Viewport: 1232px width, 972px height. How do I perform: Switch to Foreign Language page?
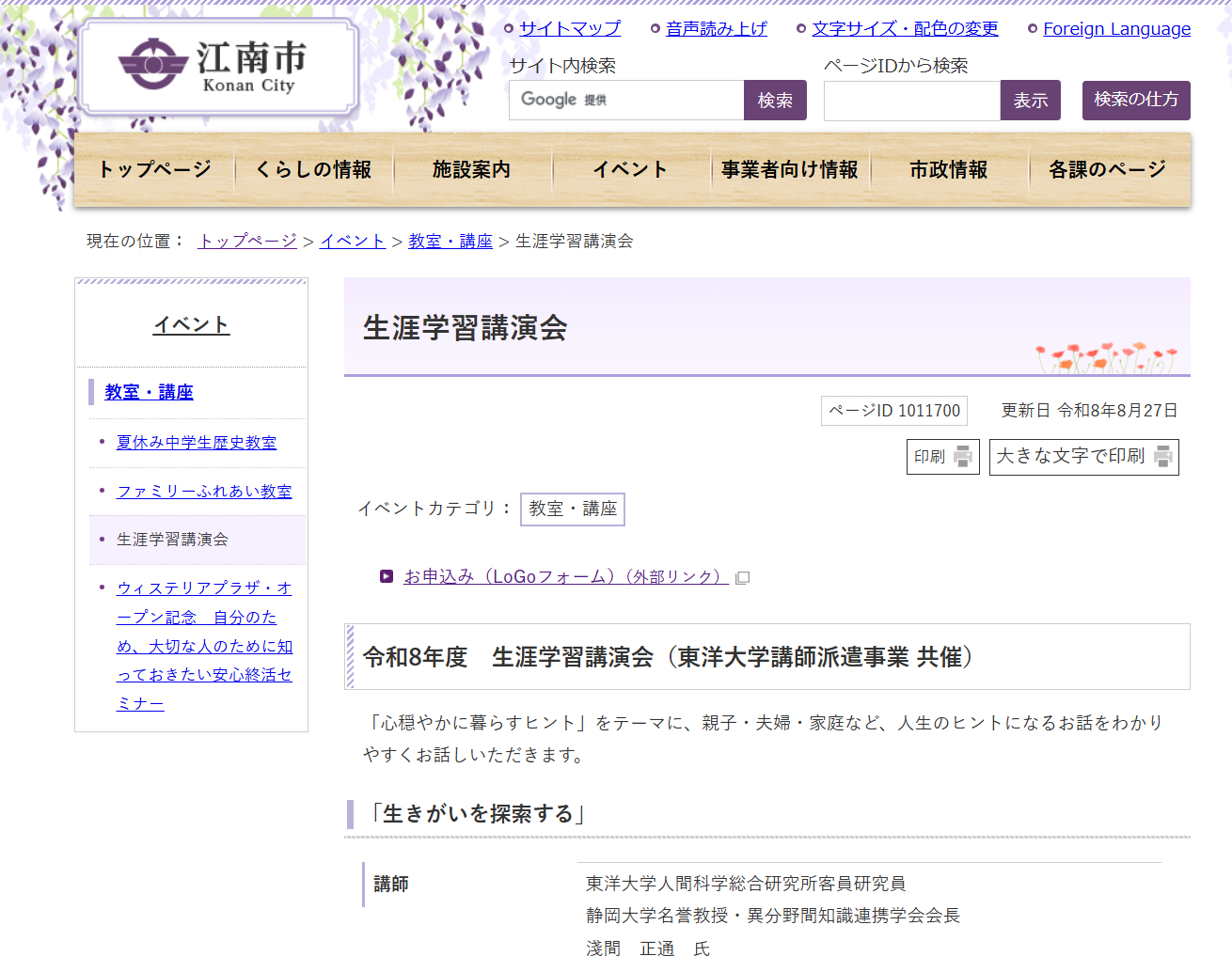point(1116,28)
